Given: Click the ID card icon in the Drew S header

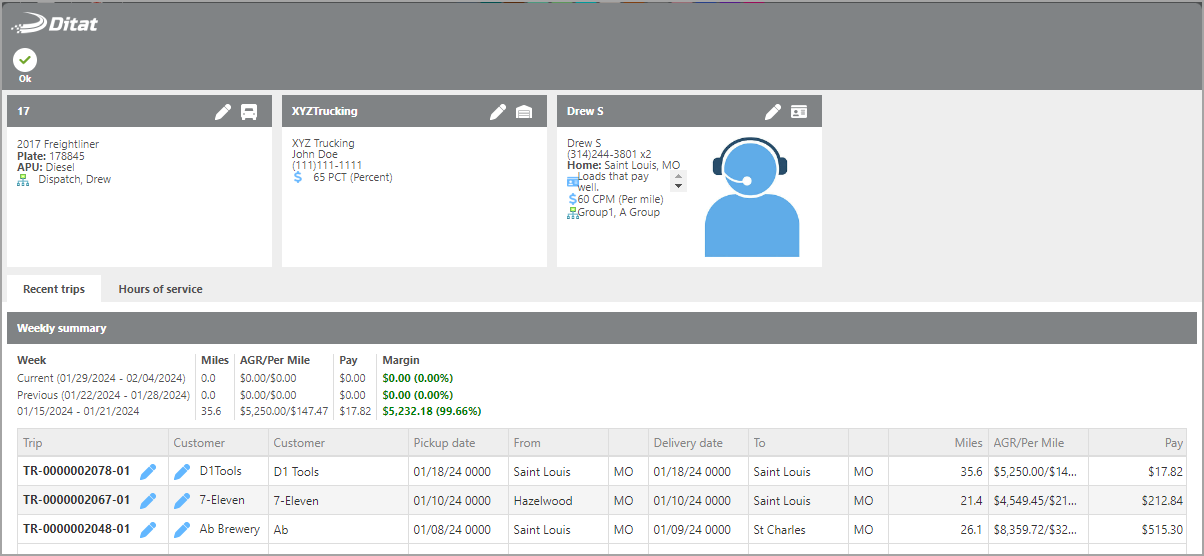Looking at the screenshot, I should pos(799,112).
